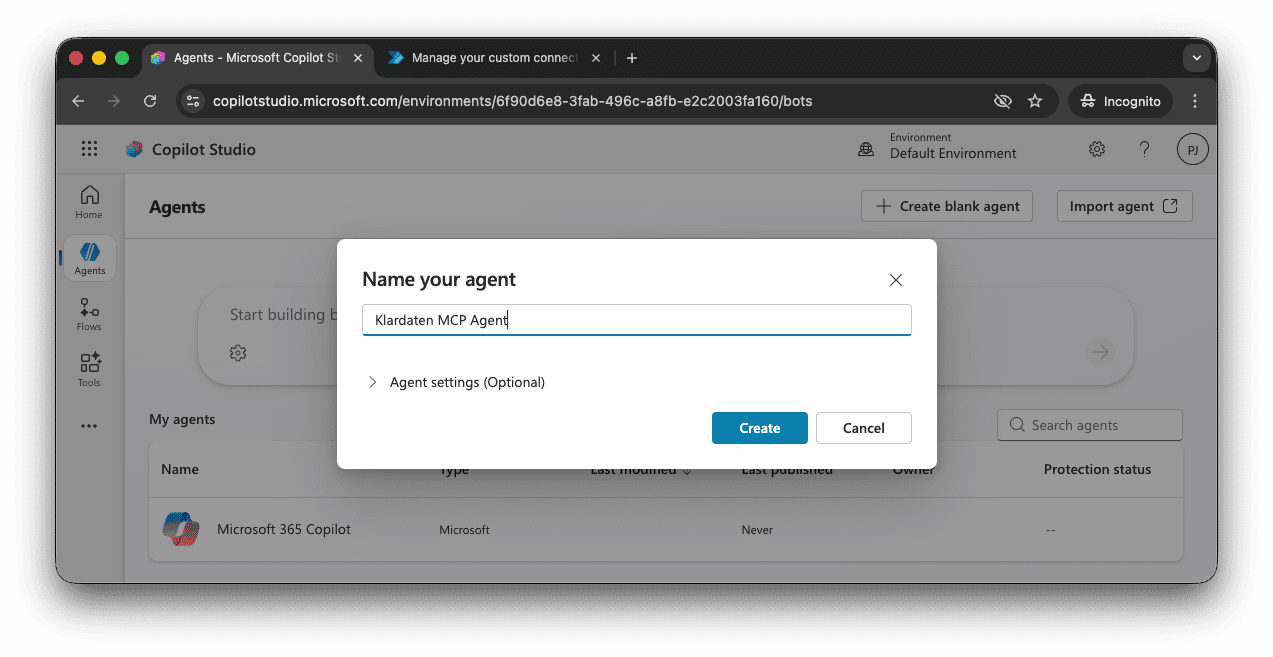Click the tracking protection eye icon
The width and height of the screenshot is (1273, 657).
pyautogui.click(x=1002, y=101)
